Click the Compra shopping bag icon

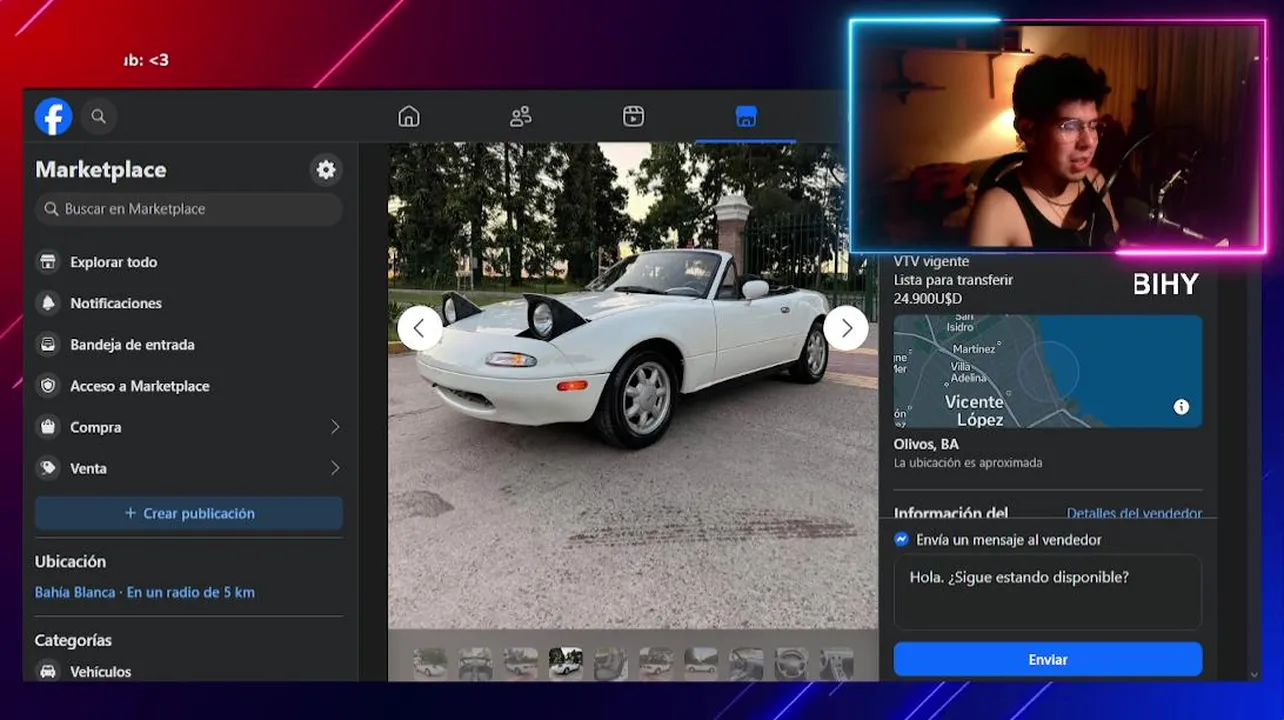tap(47, 427)
